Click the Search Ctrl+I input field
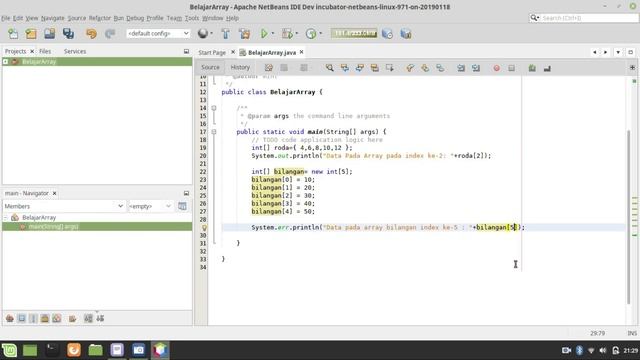The image size is (640, 360). (x=589, y=18)
